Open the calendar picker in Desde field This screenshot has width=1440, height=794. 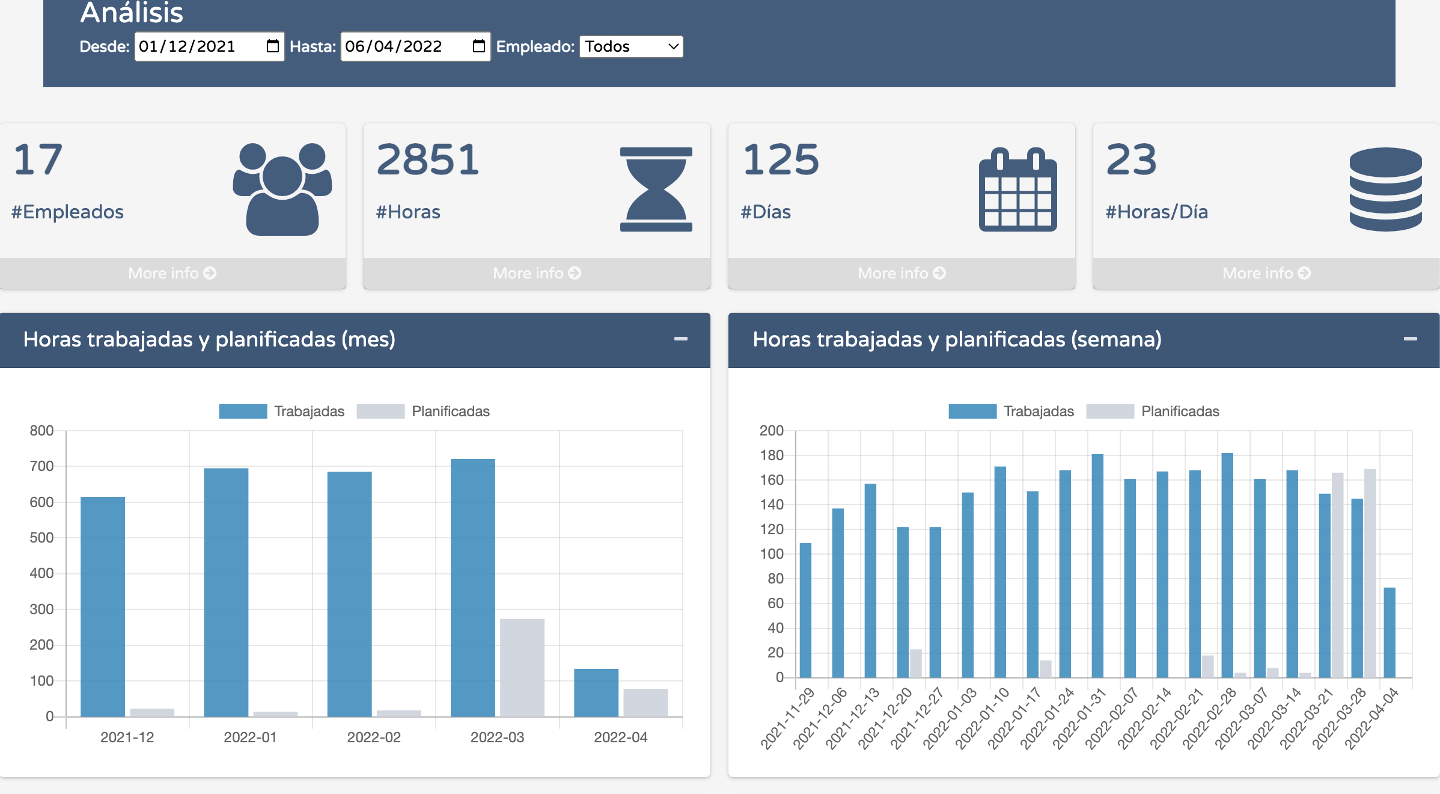(x=273, y=46)
